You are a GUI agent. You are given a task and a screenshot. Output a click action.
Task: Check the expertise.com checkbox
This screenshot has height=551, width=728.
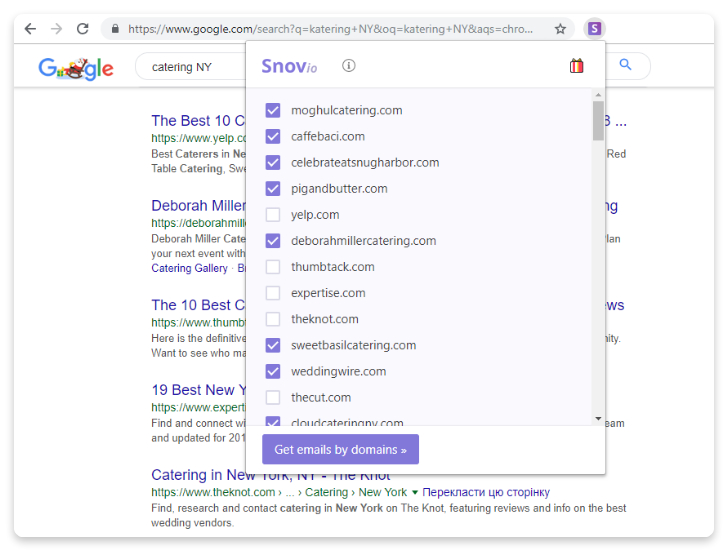(273, 293)
